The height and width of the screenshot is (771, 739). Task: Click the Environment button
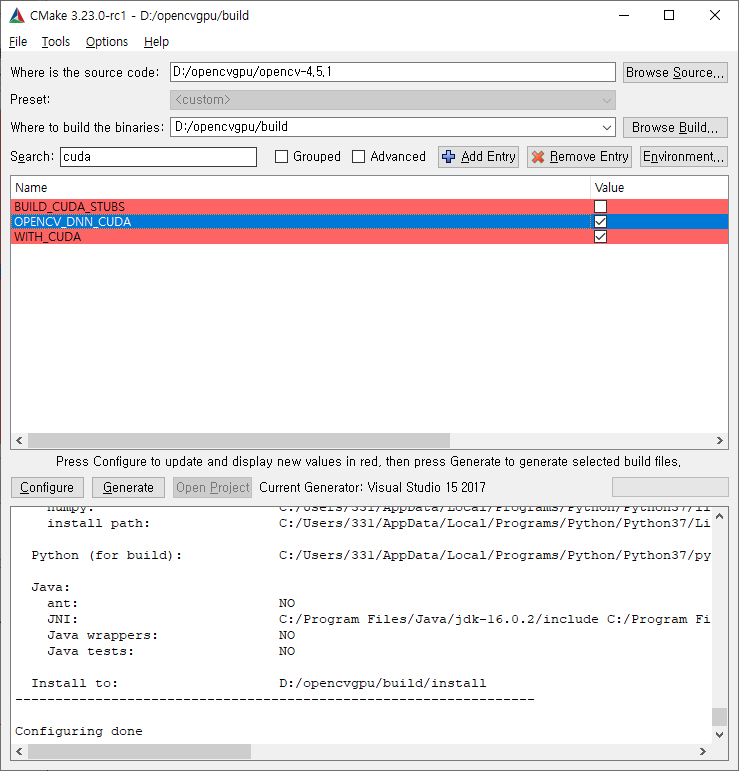[x=683, y=157]
